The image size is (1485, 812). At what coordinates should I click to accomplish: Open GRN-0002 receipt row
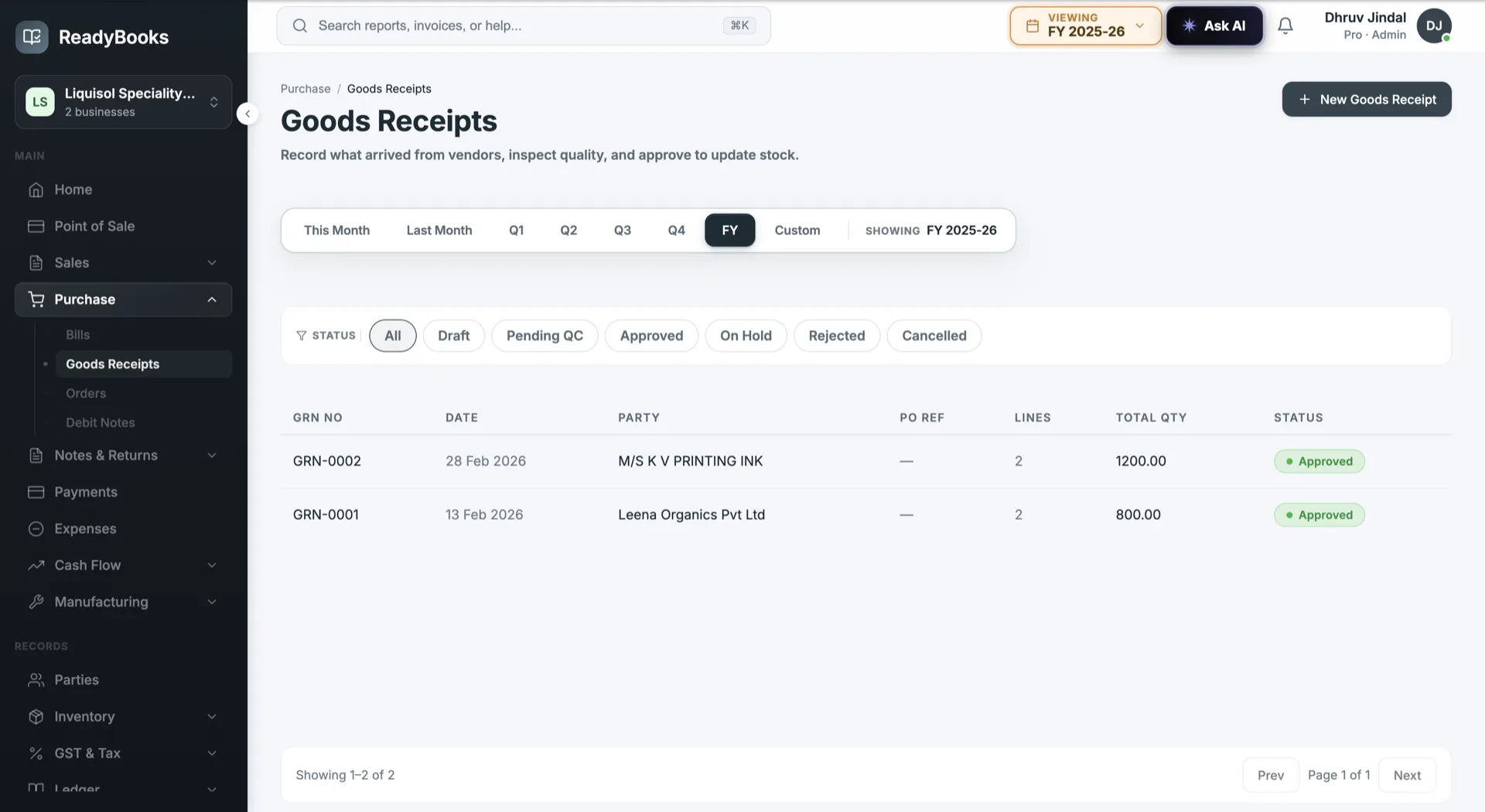865,461
